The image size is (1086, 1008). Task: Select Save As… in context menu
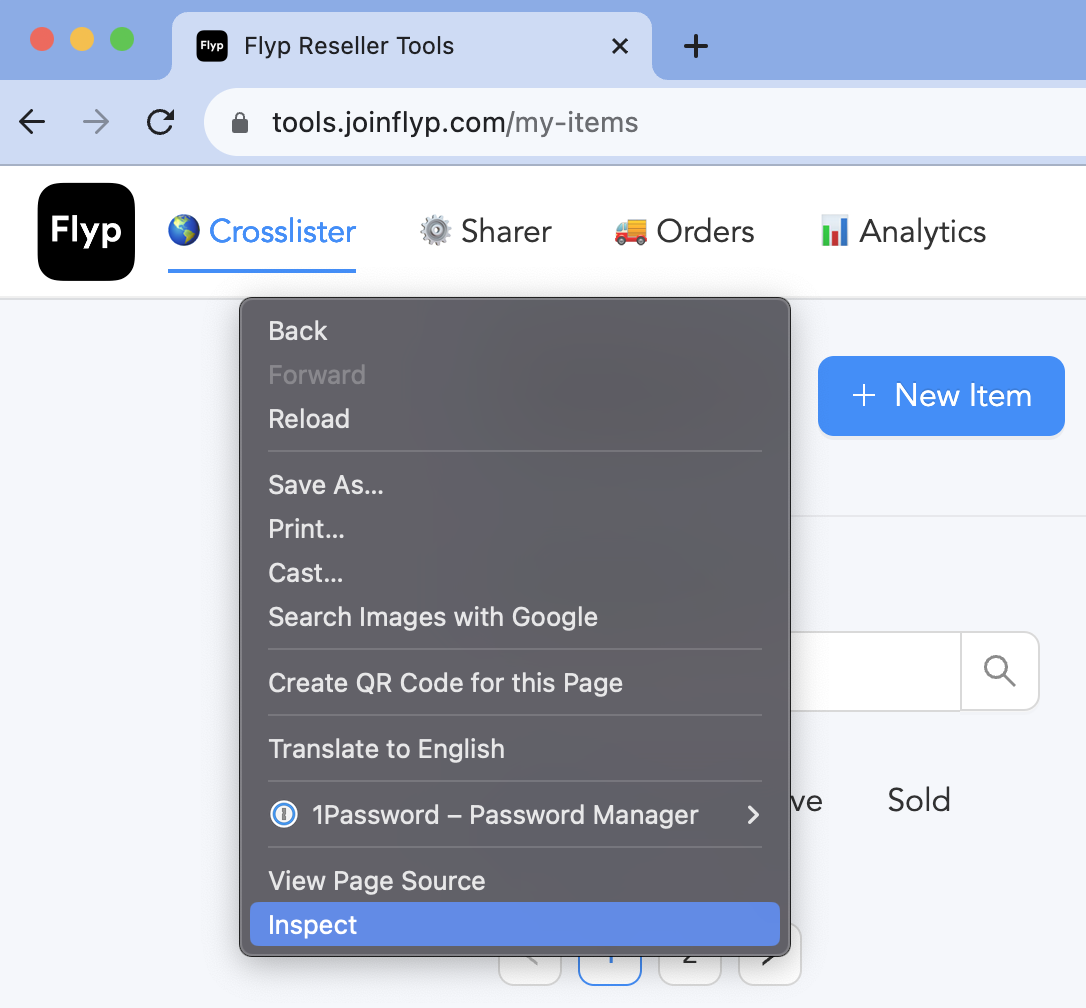pos(325,485)
